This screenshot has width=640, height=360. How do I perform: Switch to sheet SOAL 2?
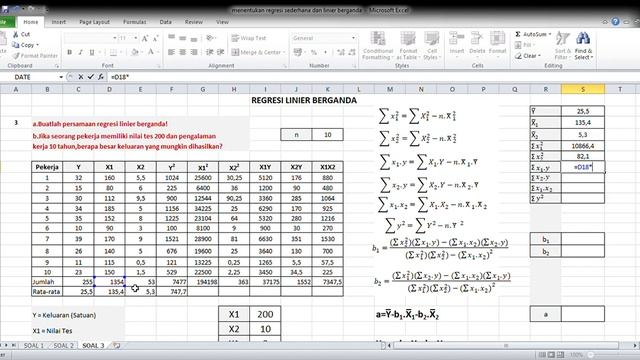point(64,345)
